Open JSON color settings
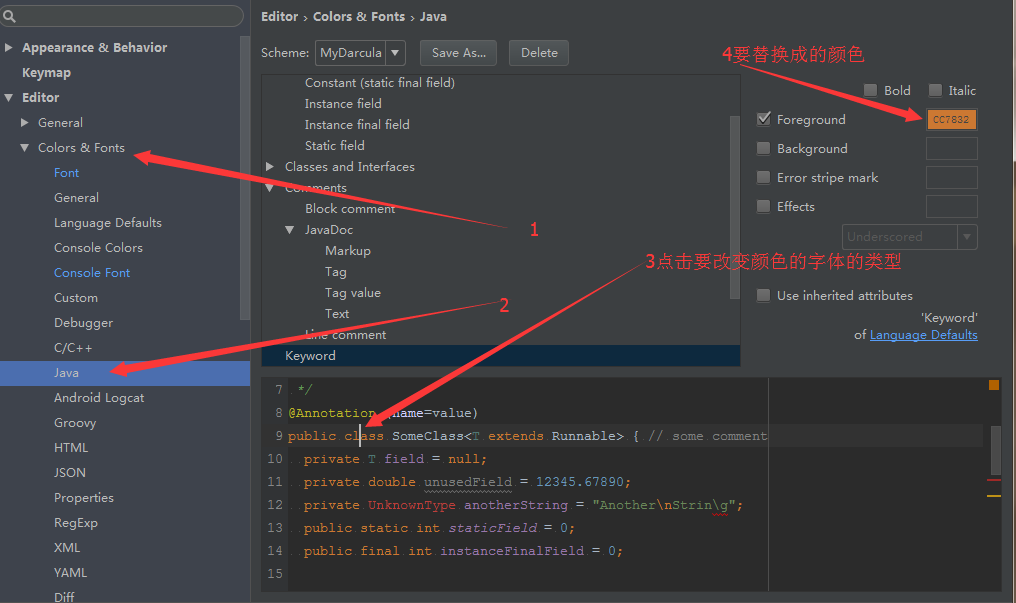This screenshot has height=603, width=1016. pyautogui.click(x=69, y=473)
